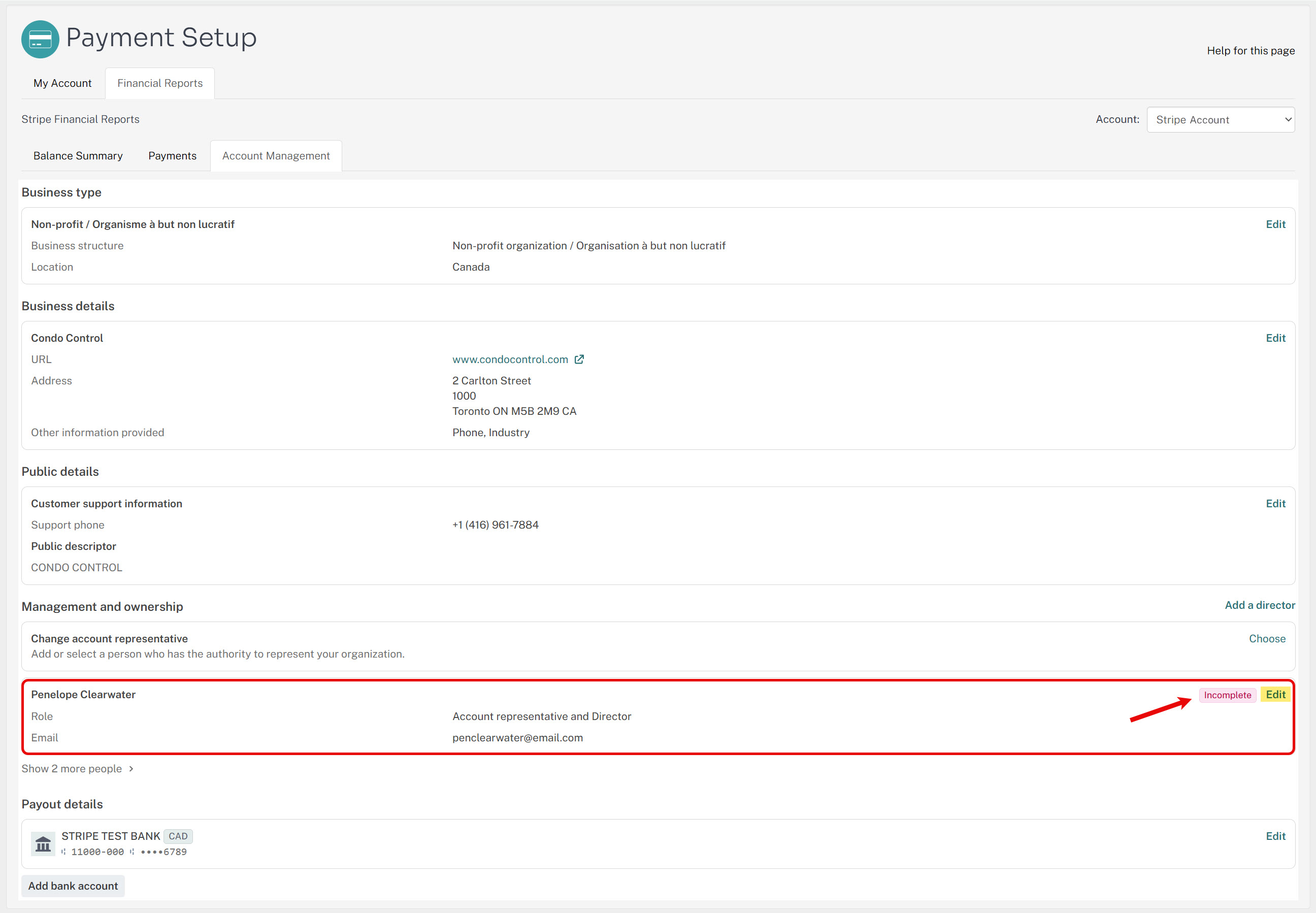Image resolution: width=1316 pixels, height=913 pixels.
Task: Click the Toronto ON M5B 2M9 CA line
Action: point(514,411)
